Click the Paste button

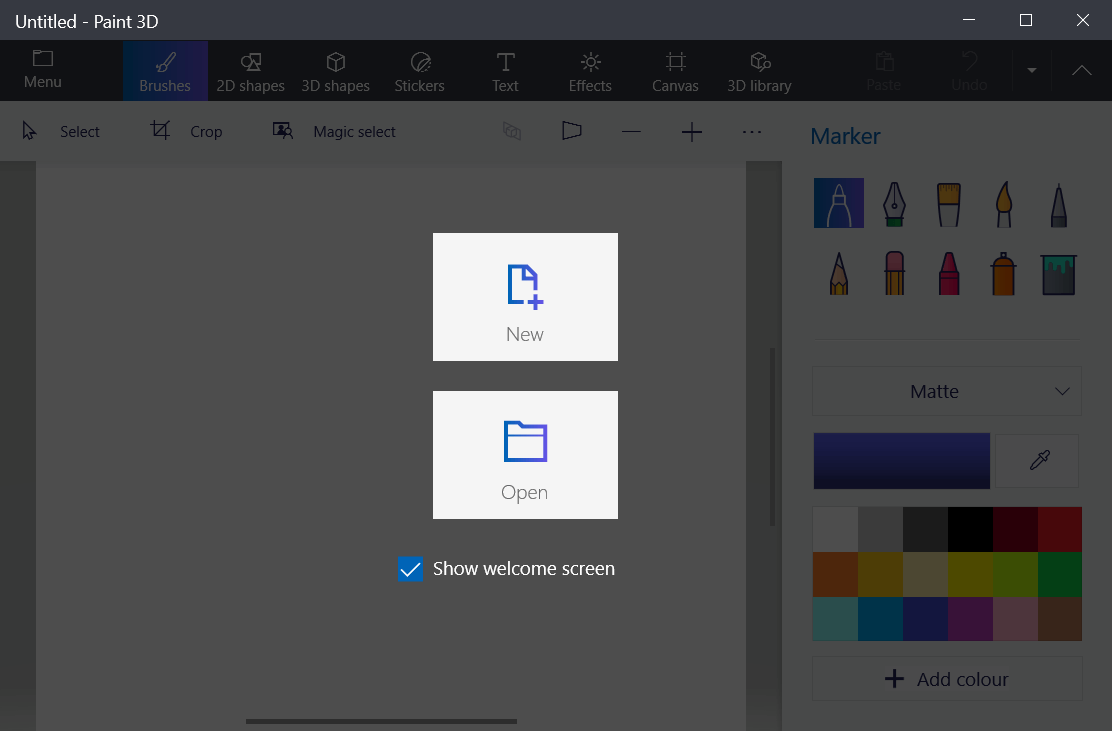884,71
